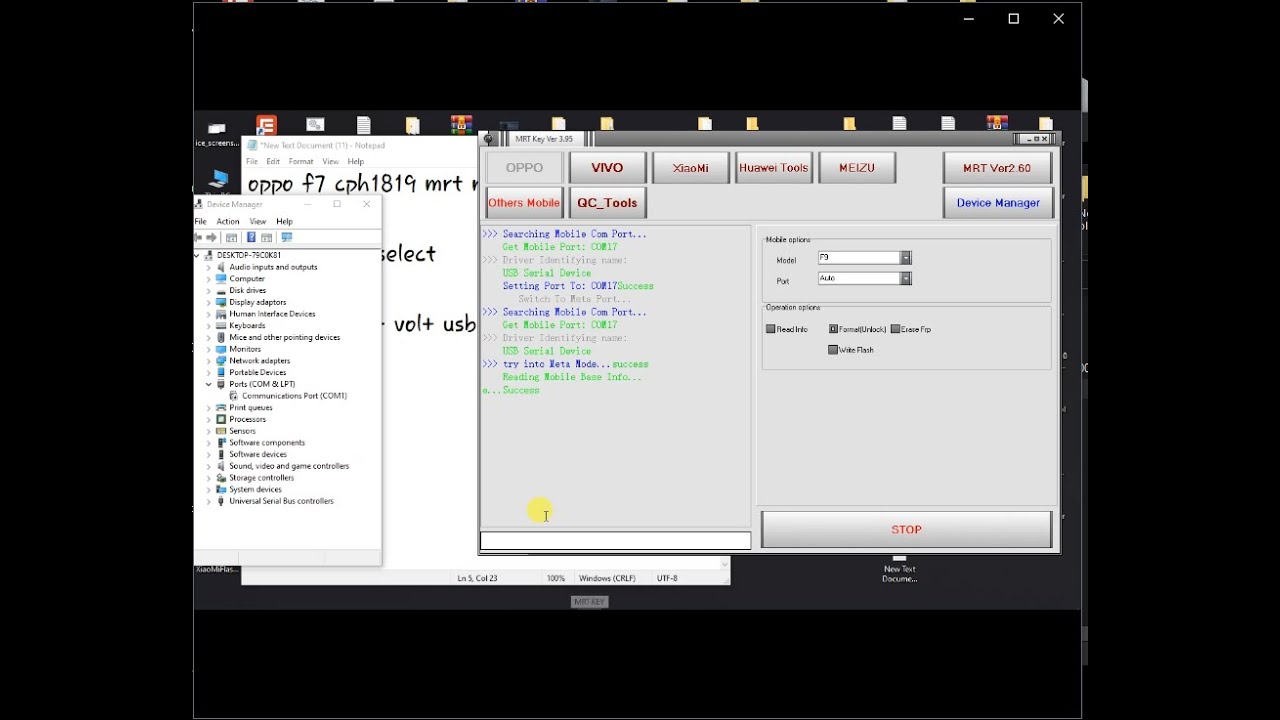This screenshot has height=720, width=1280.
Task: Tick the Read Info checkbox
Action: [771, 329]
